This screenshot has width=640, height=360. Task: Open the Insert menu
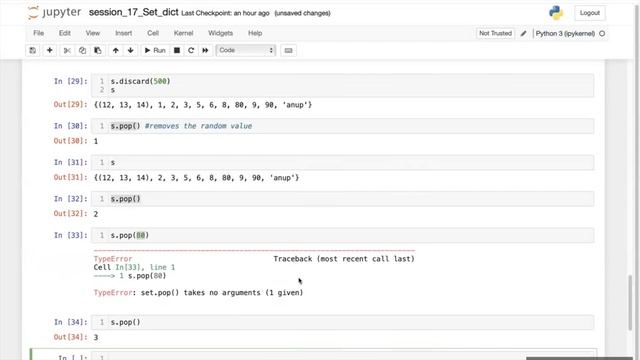coord(123,33)
